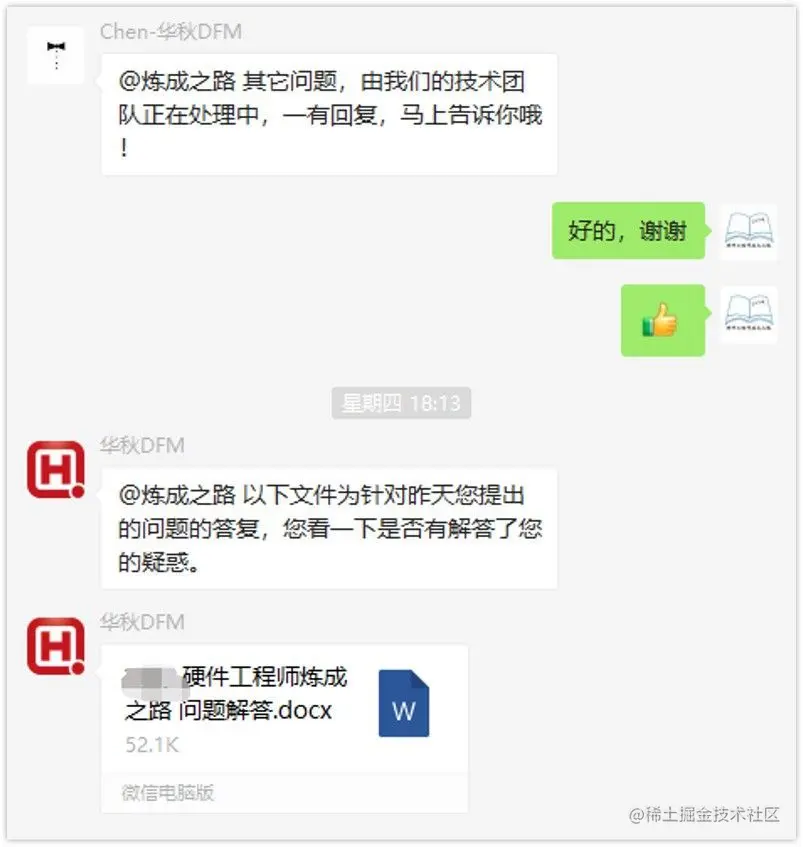This screenshot has width=803, height=847.
Task: Click the @稀土掘金技术社区 watermark
Action: click(x=704, y=815)
